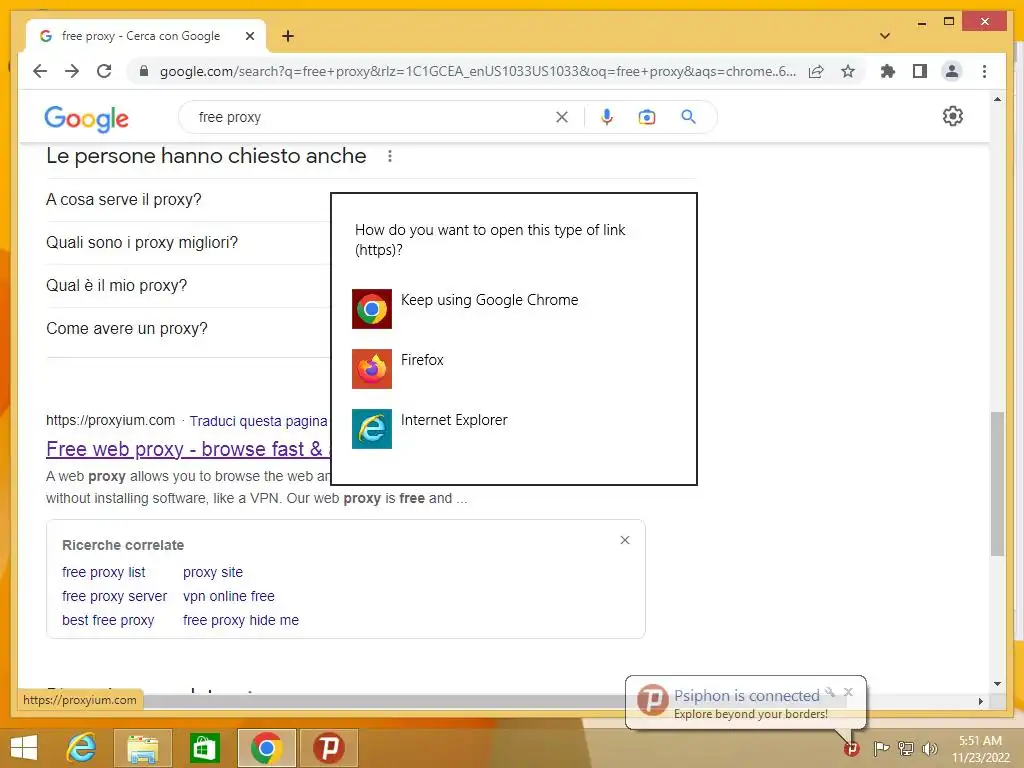Click the 'Psiphon is connected' balloon text

pyautogui.click(x=746, y=696)
